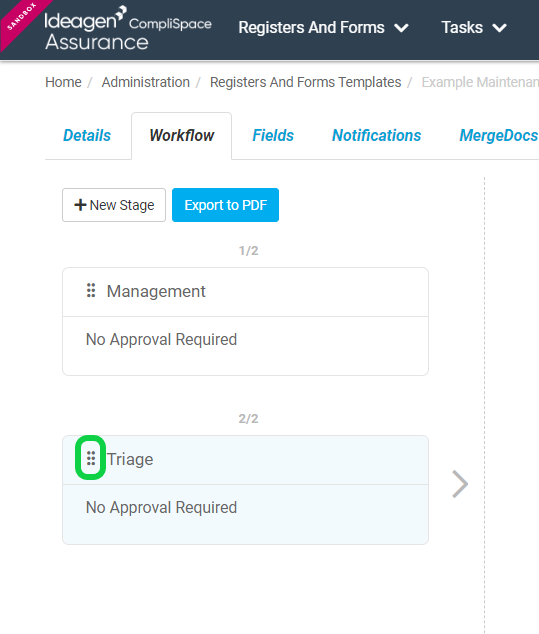Open the MergeDocs tab

click(499, 135)
